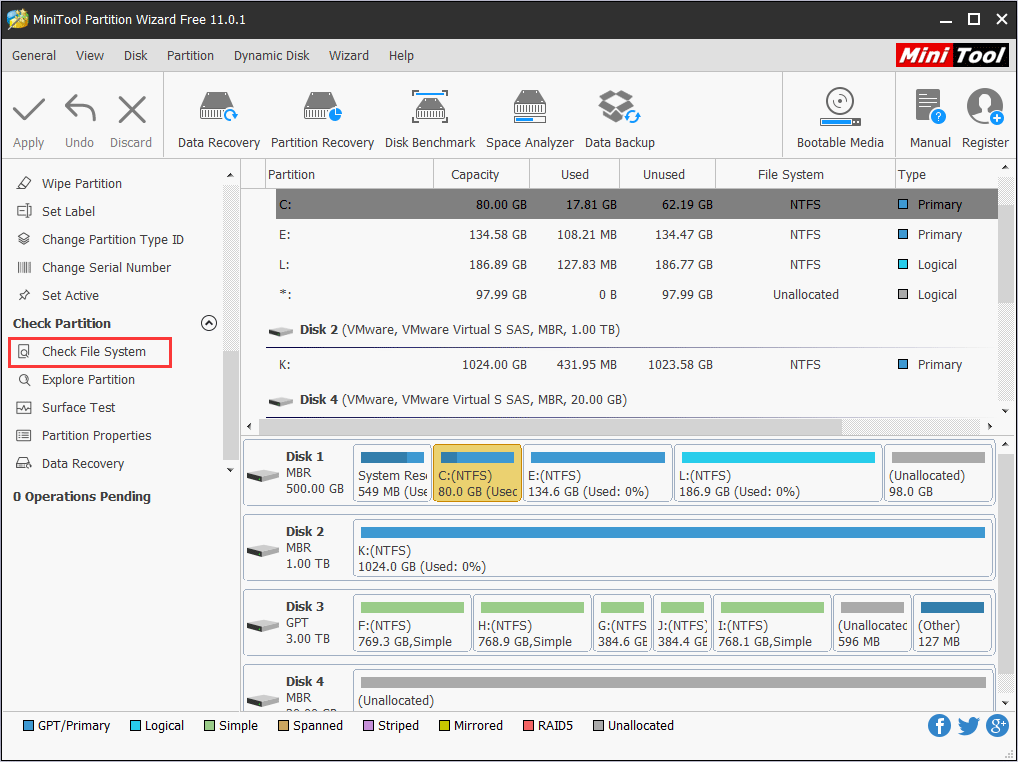Select C:(NTFS) block in disk map
The image size is (1018, 762).
point(477,473)
